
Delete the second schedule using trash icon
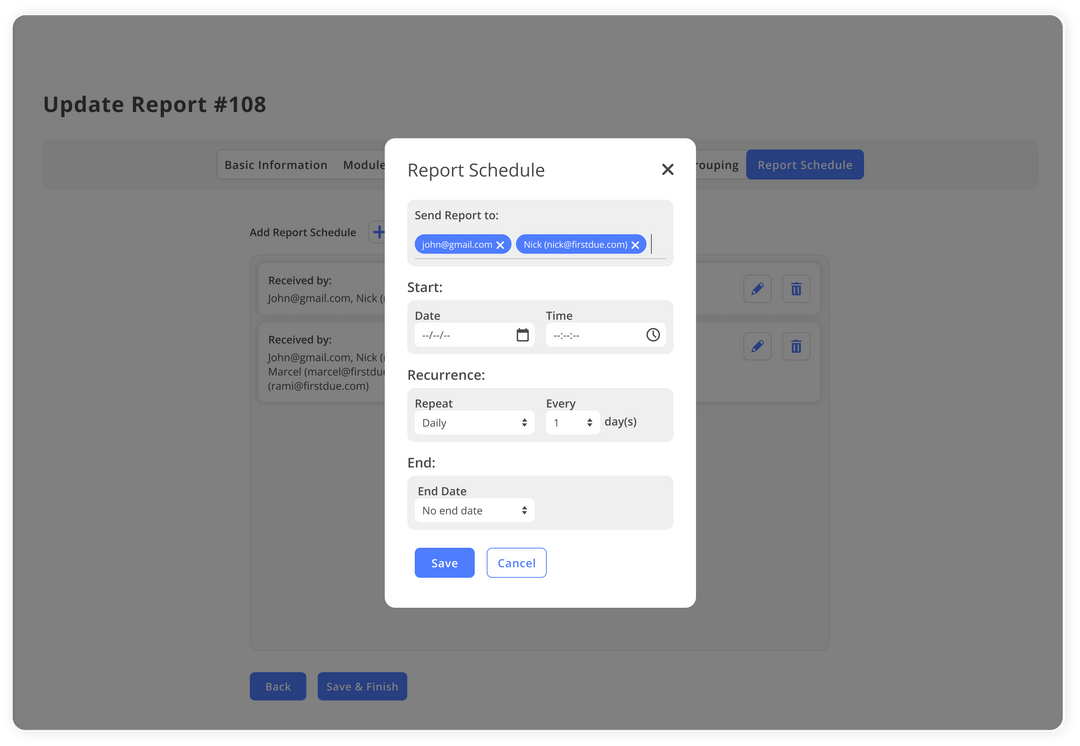[x=796, y=345]
